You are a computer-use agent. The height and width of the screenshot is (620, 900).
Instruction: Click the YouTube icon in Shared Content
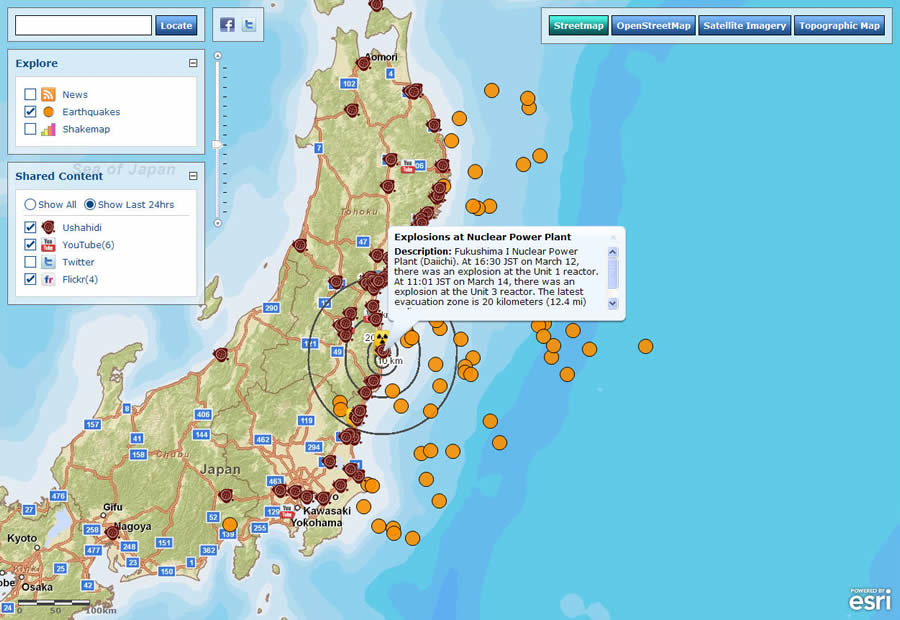(48, 244)
